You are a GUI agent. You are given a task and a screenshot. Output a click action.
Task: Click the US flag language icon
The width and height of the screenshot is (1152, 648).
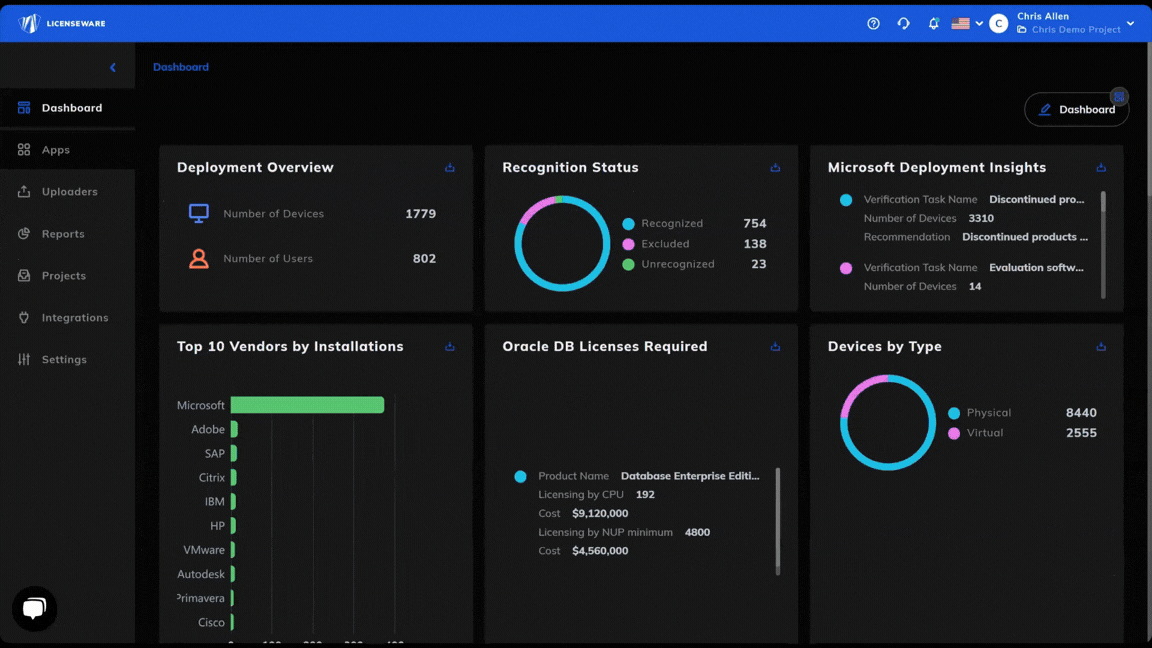tap(960, 24)
